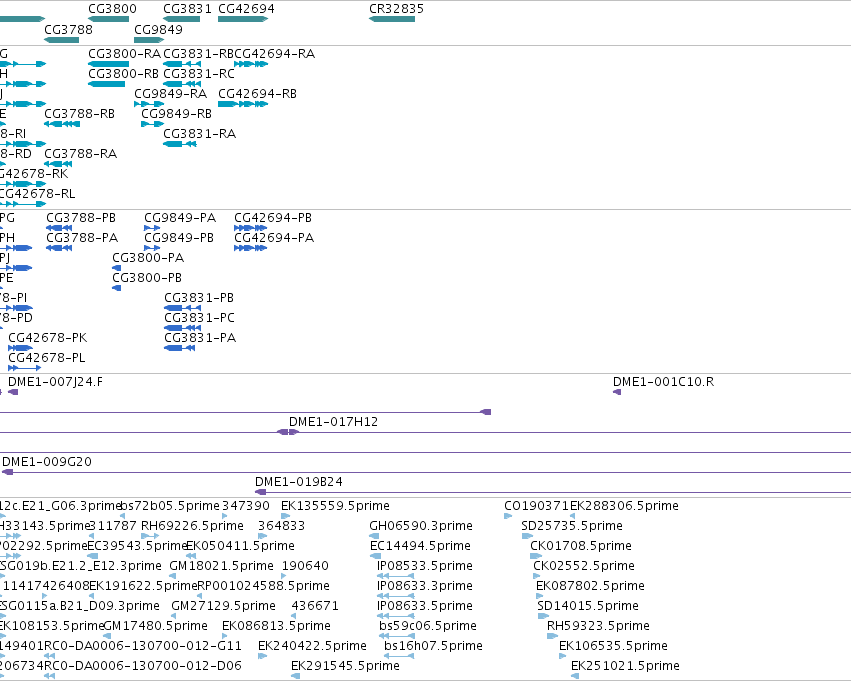Open the CG3788 gene entry
Screen dimensions: 851x681
pos(61,40)
